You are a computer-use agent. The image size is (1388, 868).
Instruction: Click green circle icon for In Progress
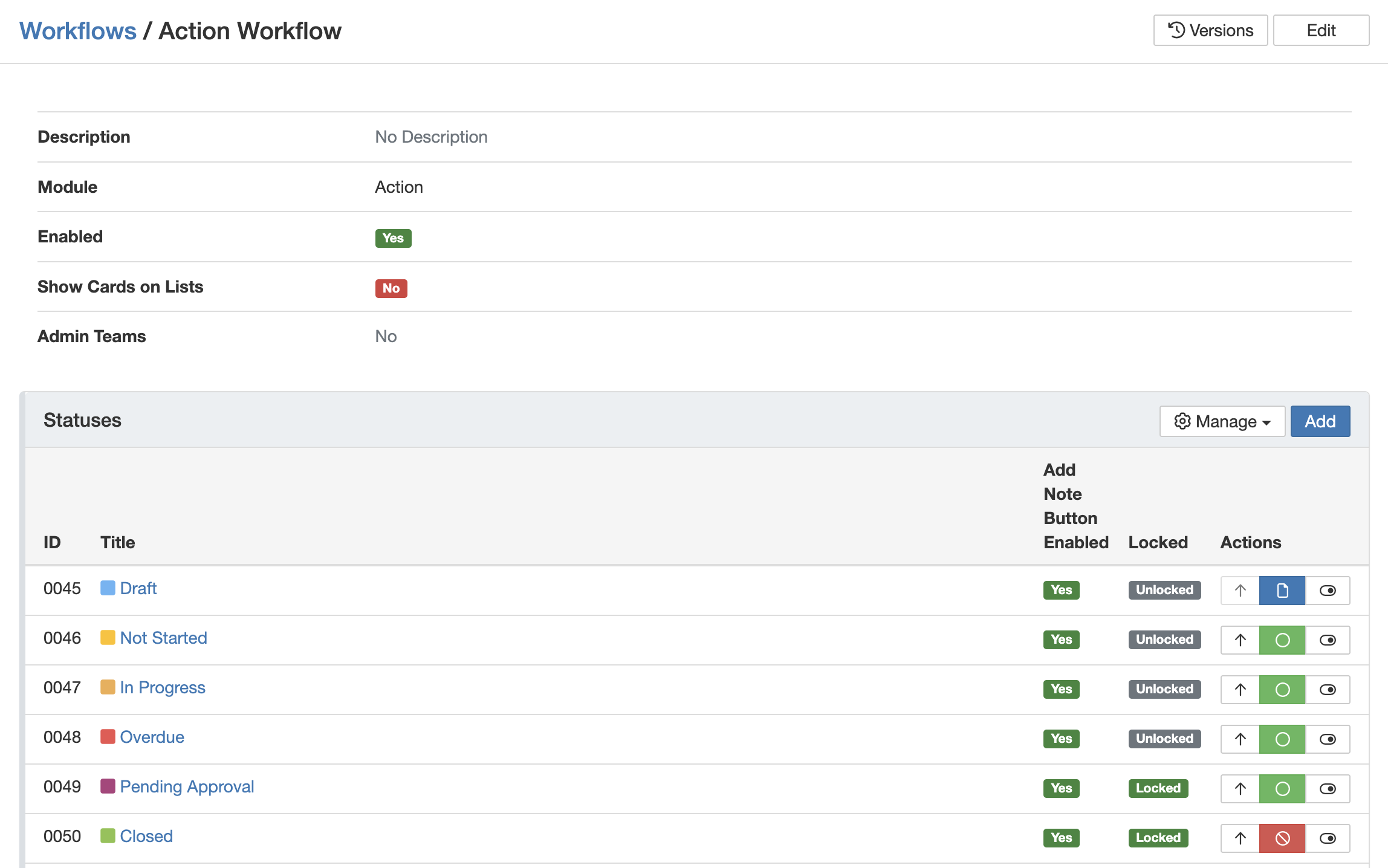click(1282, 690)
